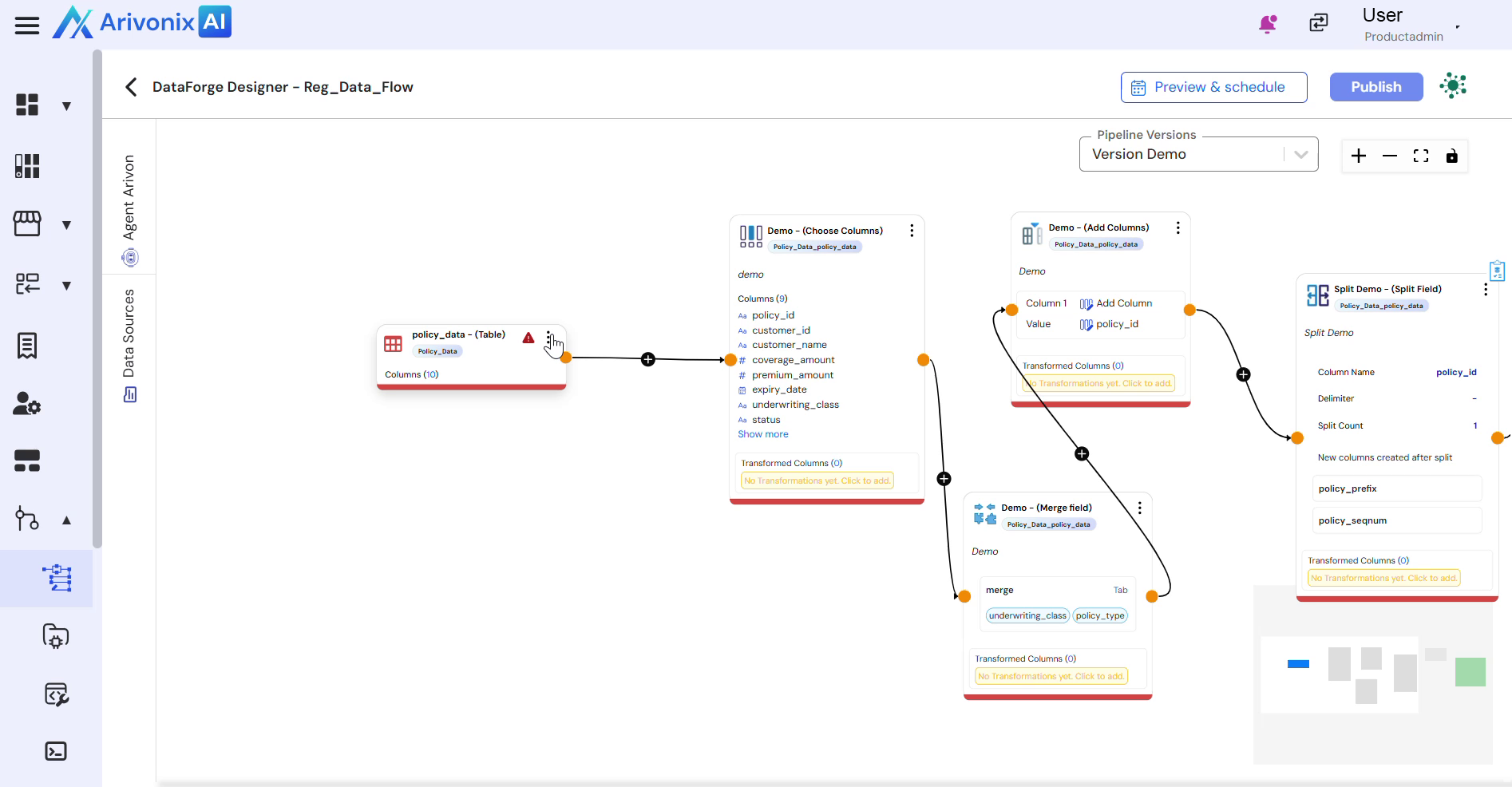This screenshot has width=1512, height=787.
Task: Zoom in on the pipeline canvas
Action: 1358,156
